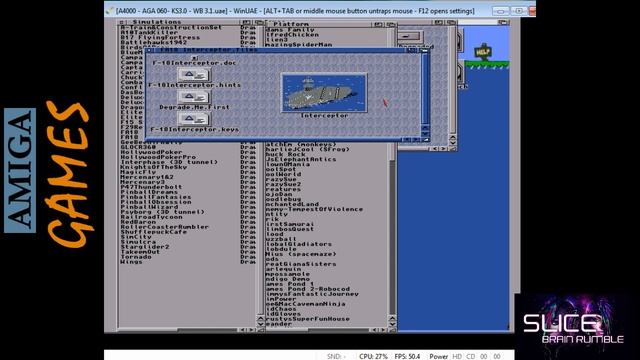Click scroll-up arrow in Platform window
The image size is (640, 360).
[x=392, y=318]
